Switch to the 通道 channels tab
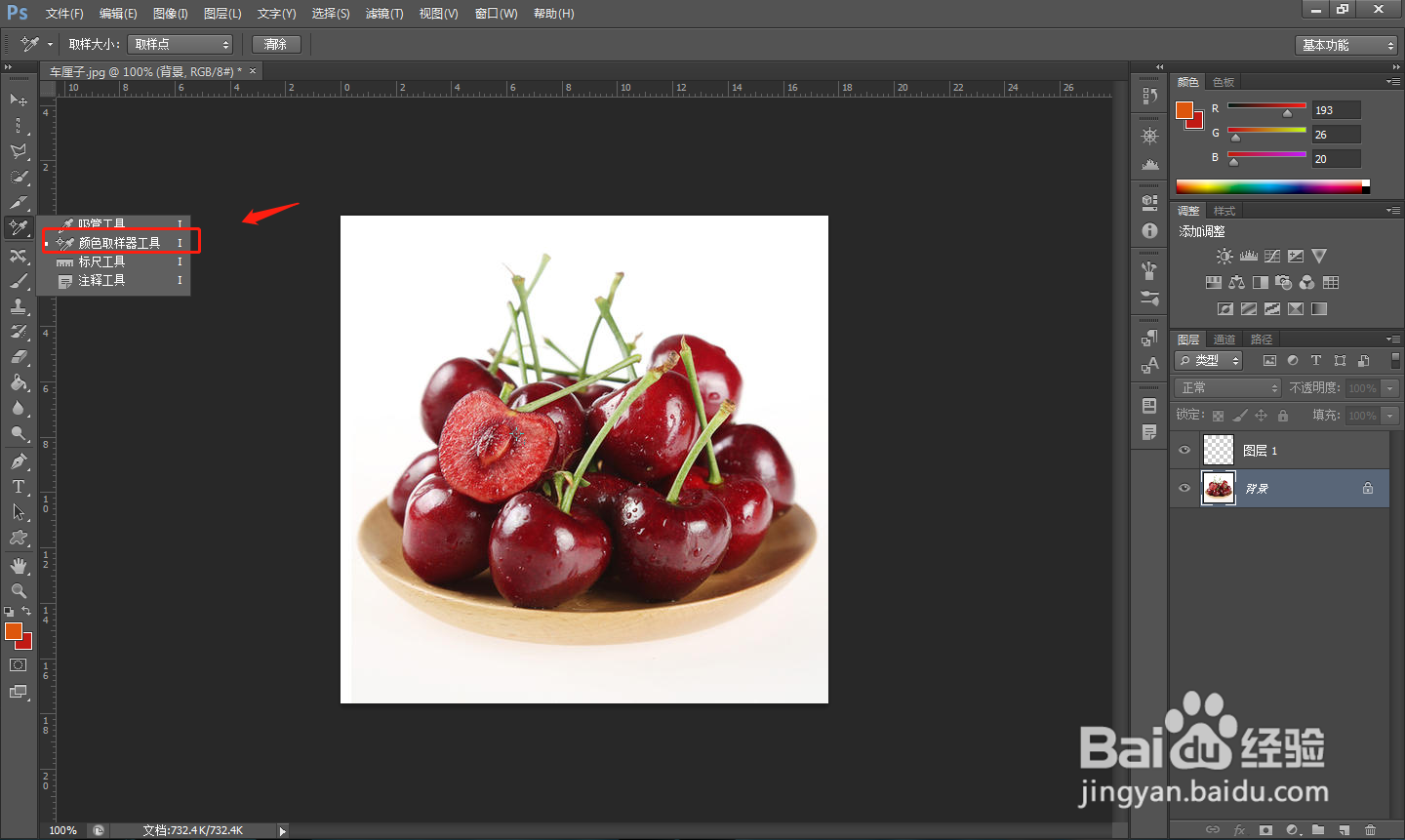The image size is (1405, 840). 1224,340
